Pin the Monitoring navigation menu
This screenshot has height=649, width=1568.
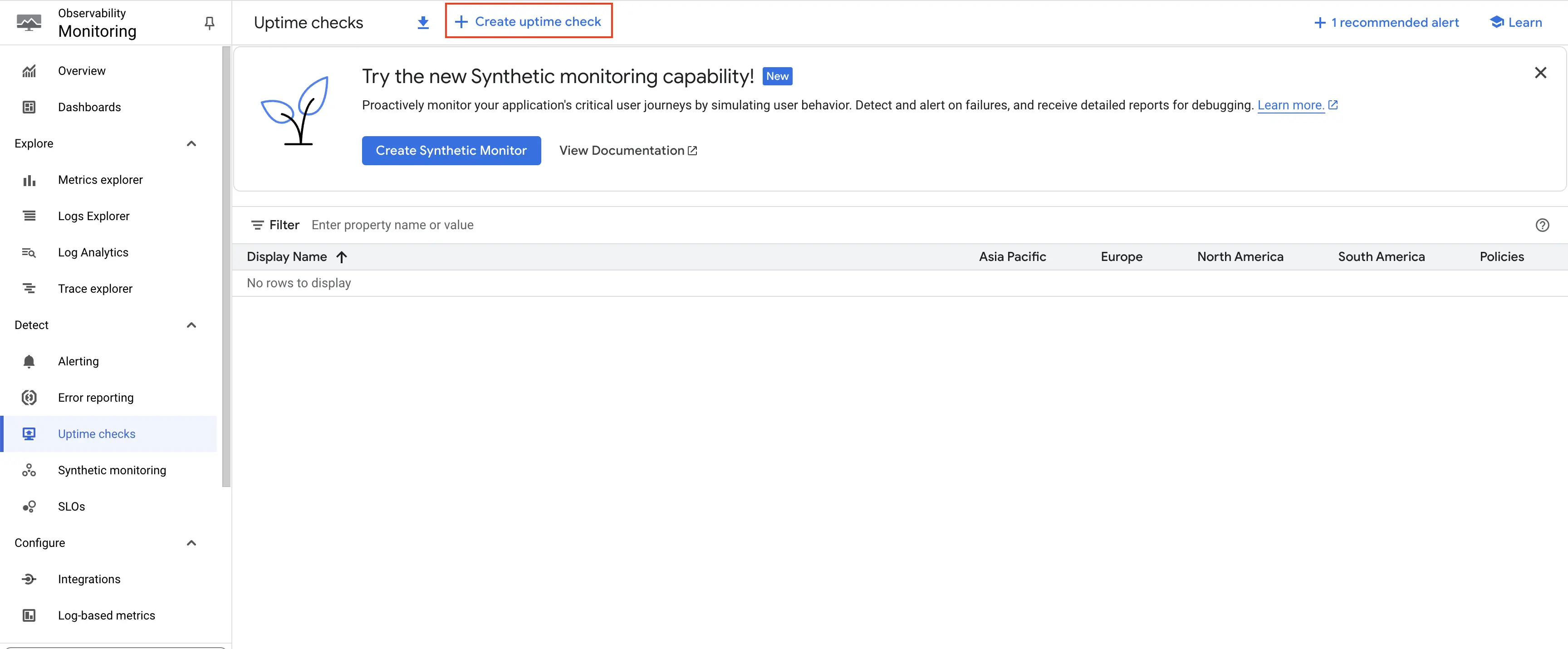click(210, 23)
